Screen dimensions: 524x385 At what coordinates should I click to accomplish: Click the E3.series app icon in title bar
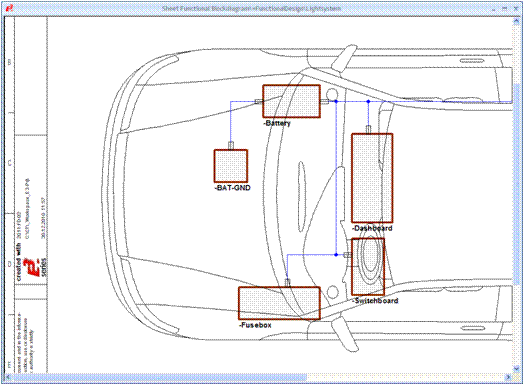tap(10, 8)
